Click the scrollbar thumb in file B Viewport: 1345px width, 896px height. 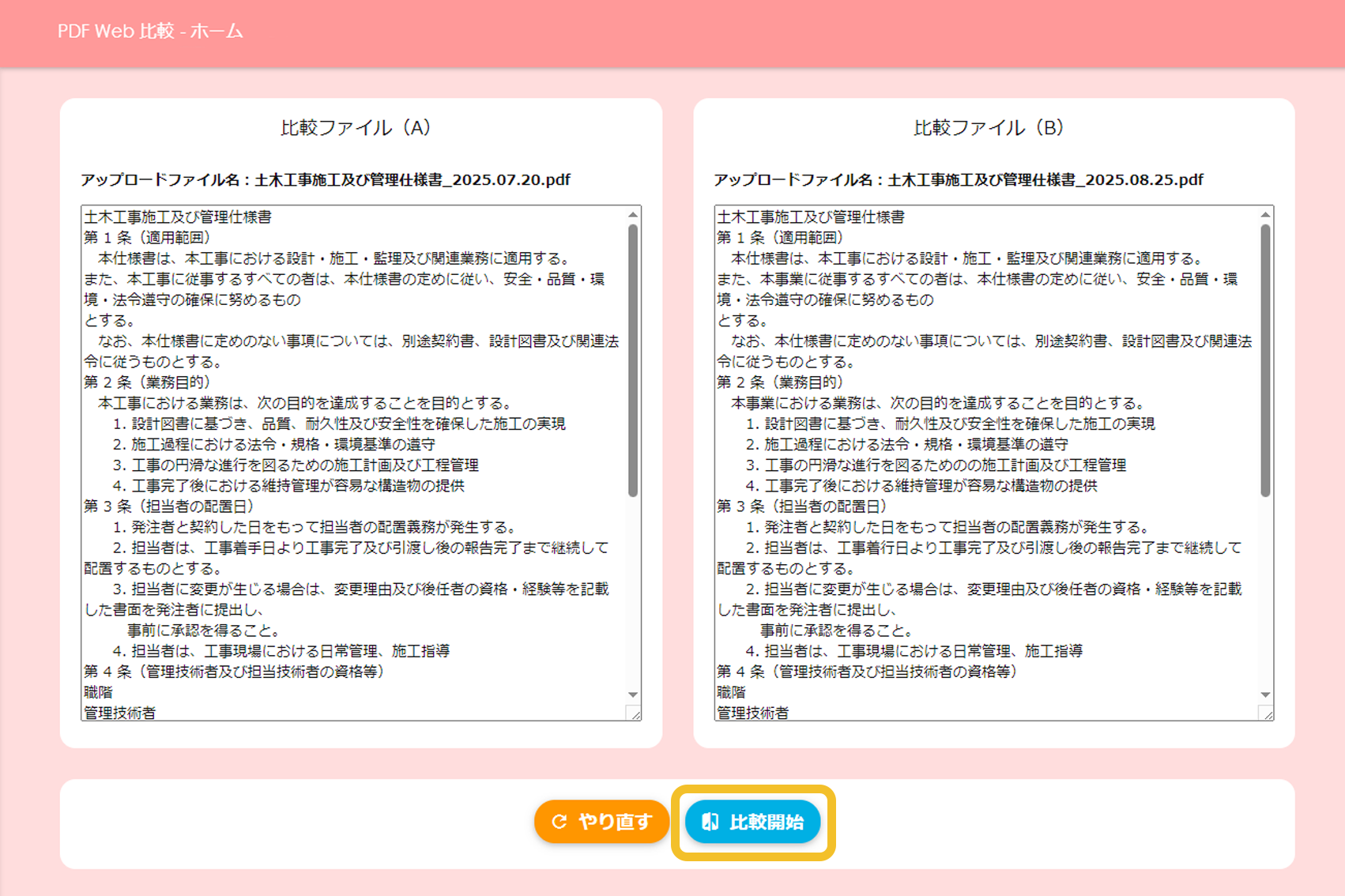(1265, 360)
